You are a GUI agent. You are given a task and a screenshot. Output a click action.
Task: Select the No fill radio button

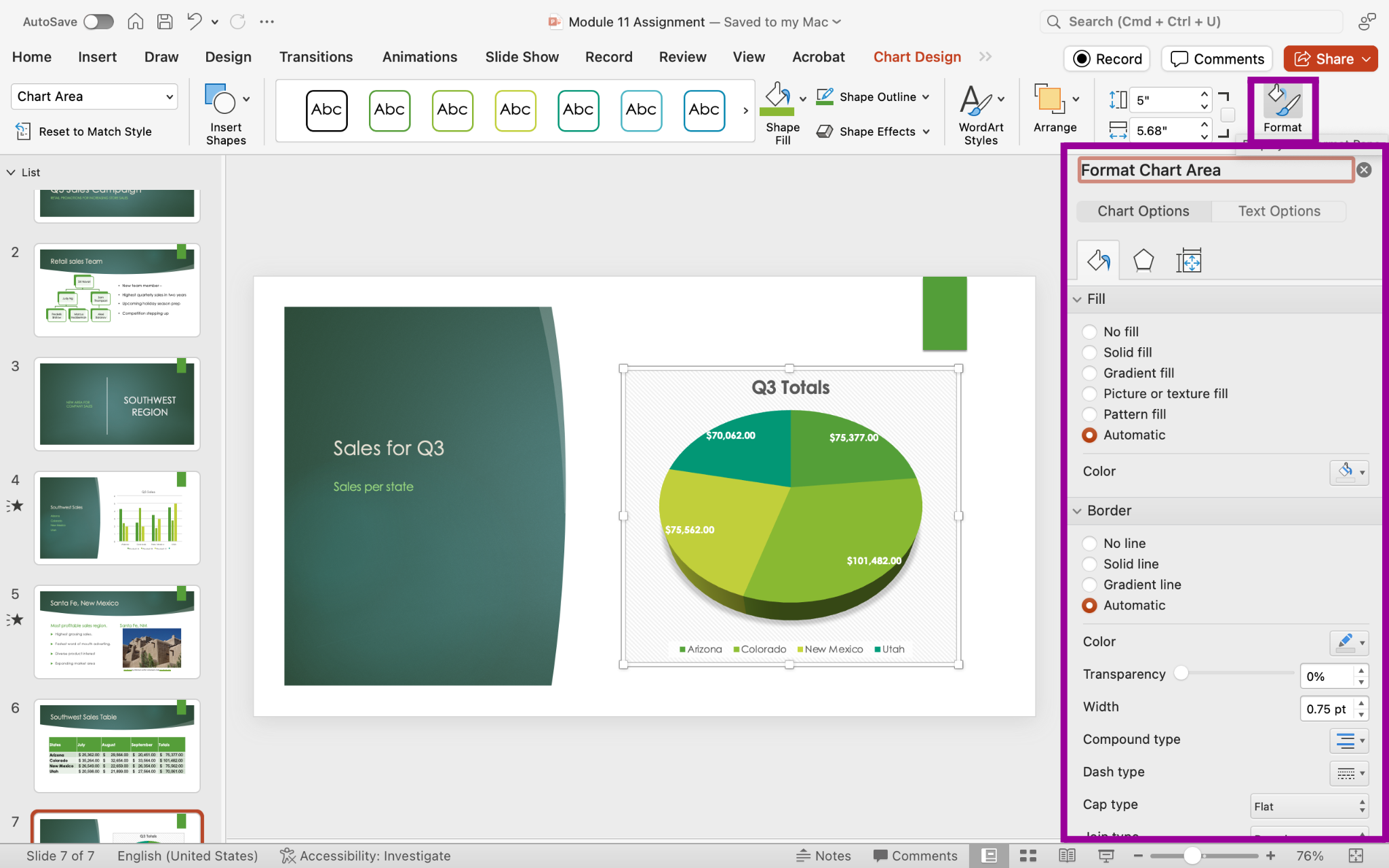point(1089,332)
